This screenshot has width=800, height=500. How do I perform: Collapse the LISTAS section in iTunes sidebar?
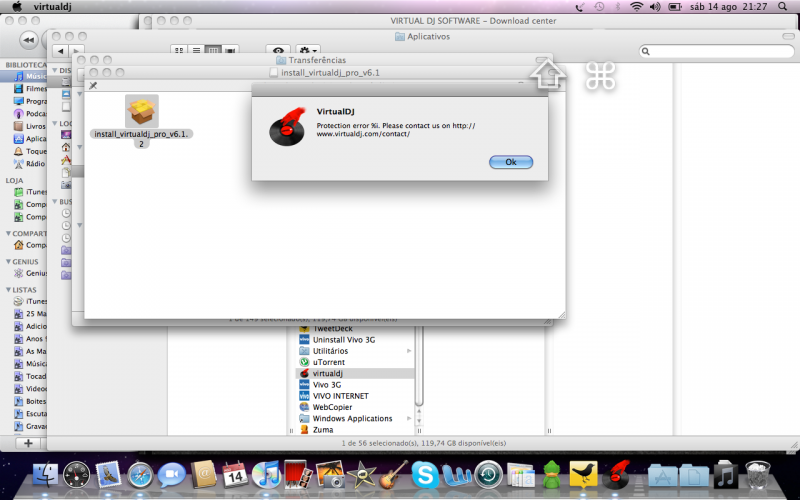tap(8, 290)
